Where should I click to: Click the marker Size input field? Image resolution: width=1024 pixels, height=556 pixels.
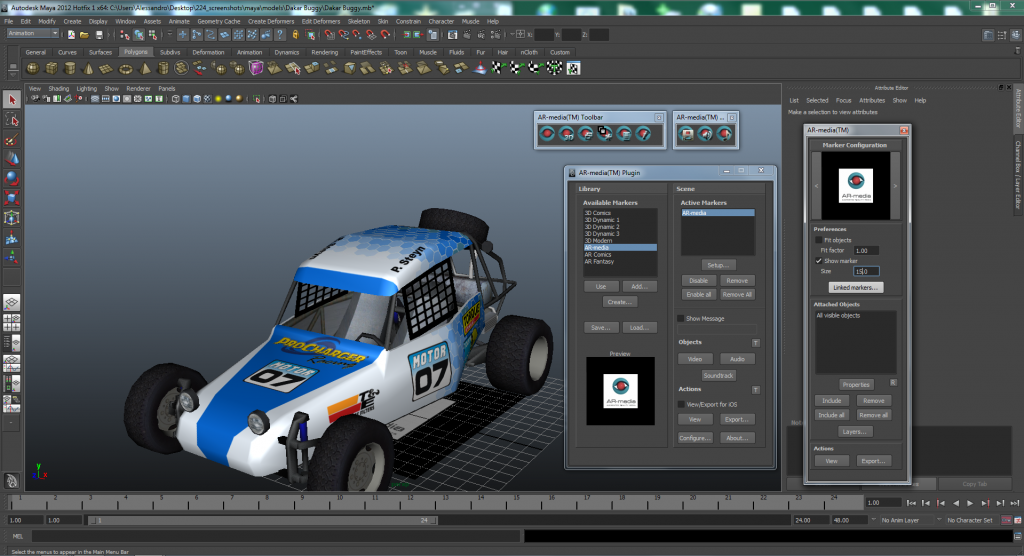click(866, 271)
